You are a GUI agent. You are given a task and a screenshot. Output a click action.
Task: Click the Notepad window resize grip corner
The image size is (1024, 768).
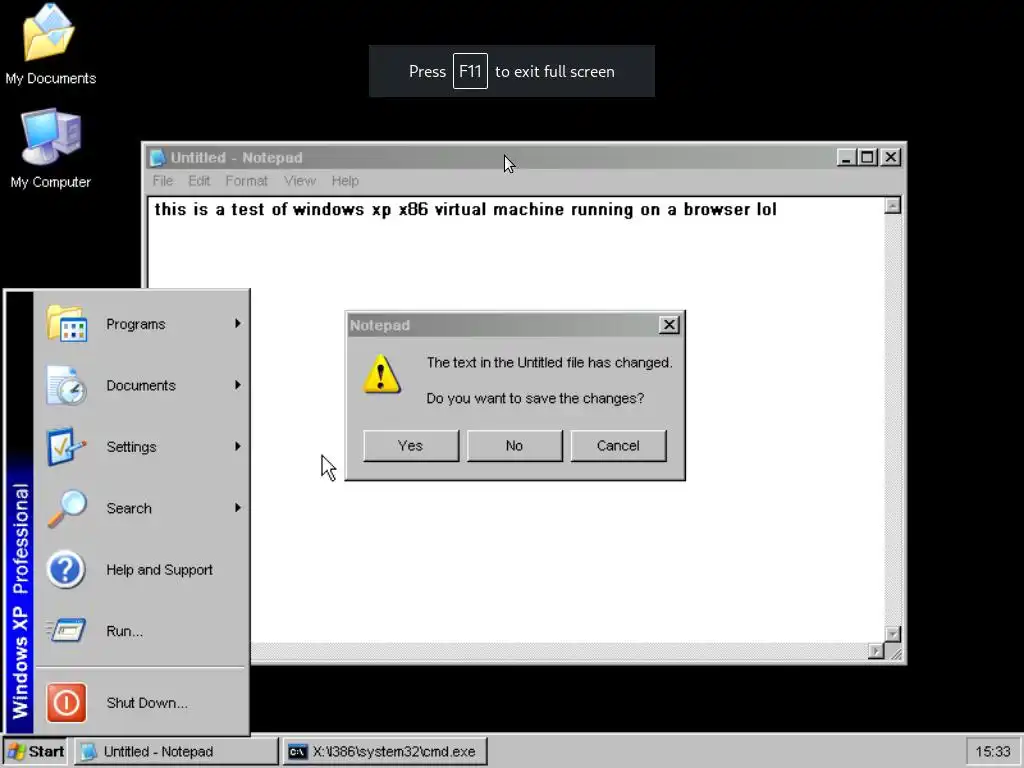[895, 652]
